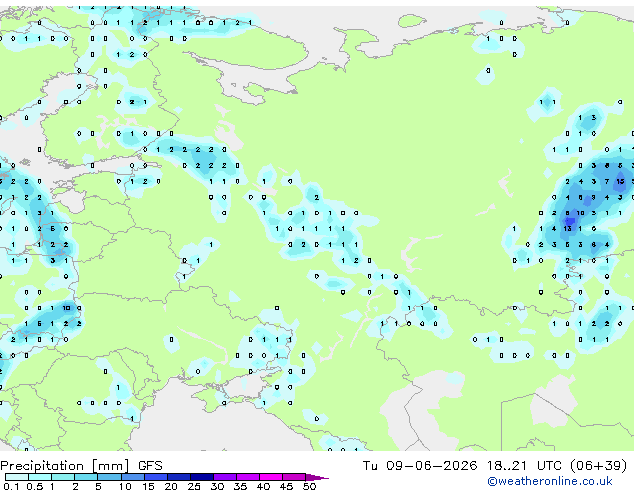Click the '(06+39)' model run label
Screen dimensions: 634x490
pos(599,466)
